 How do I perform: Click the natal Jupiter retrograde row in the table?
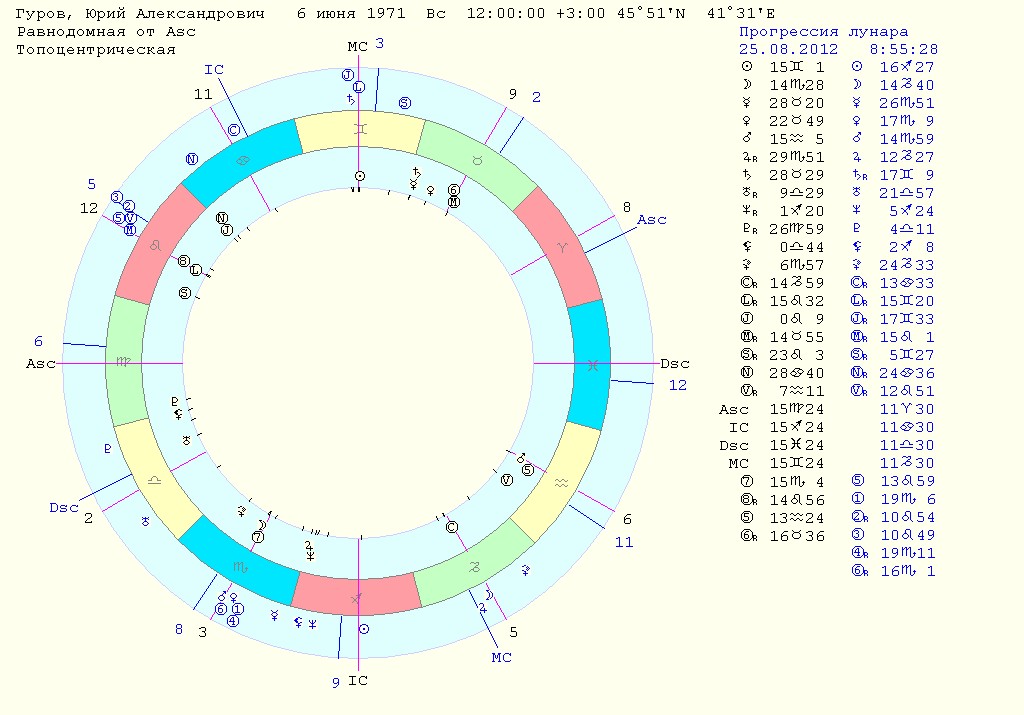(x=783, y=157)
